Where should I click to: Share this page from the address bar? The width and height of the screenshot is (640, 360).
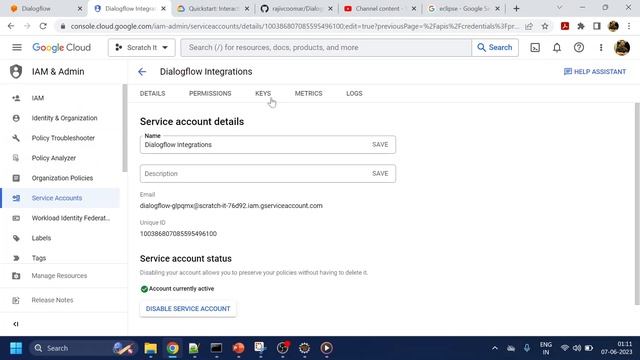point(529,27)
